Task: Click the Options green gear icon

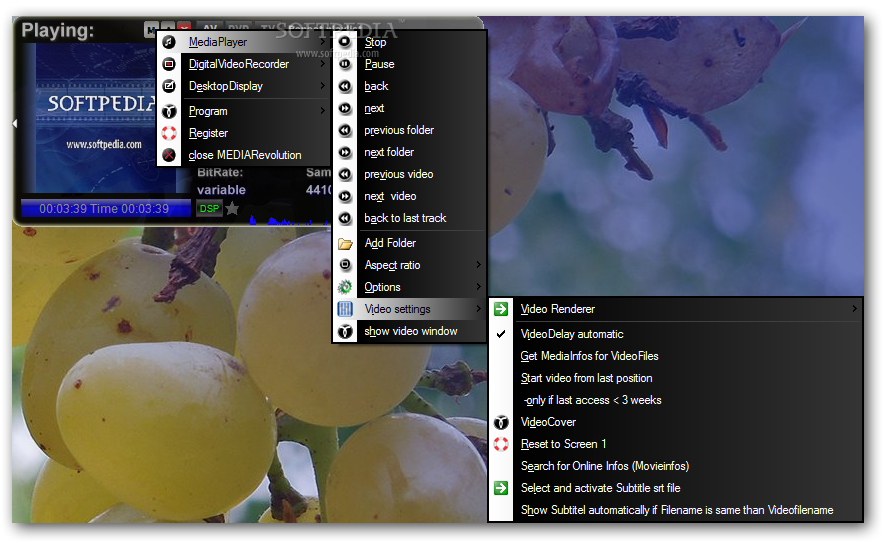Action: pyautogui.click(x=344, y=287)
